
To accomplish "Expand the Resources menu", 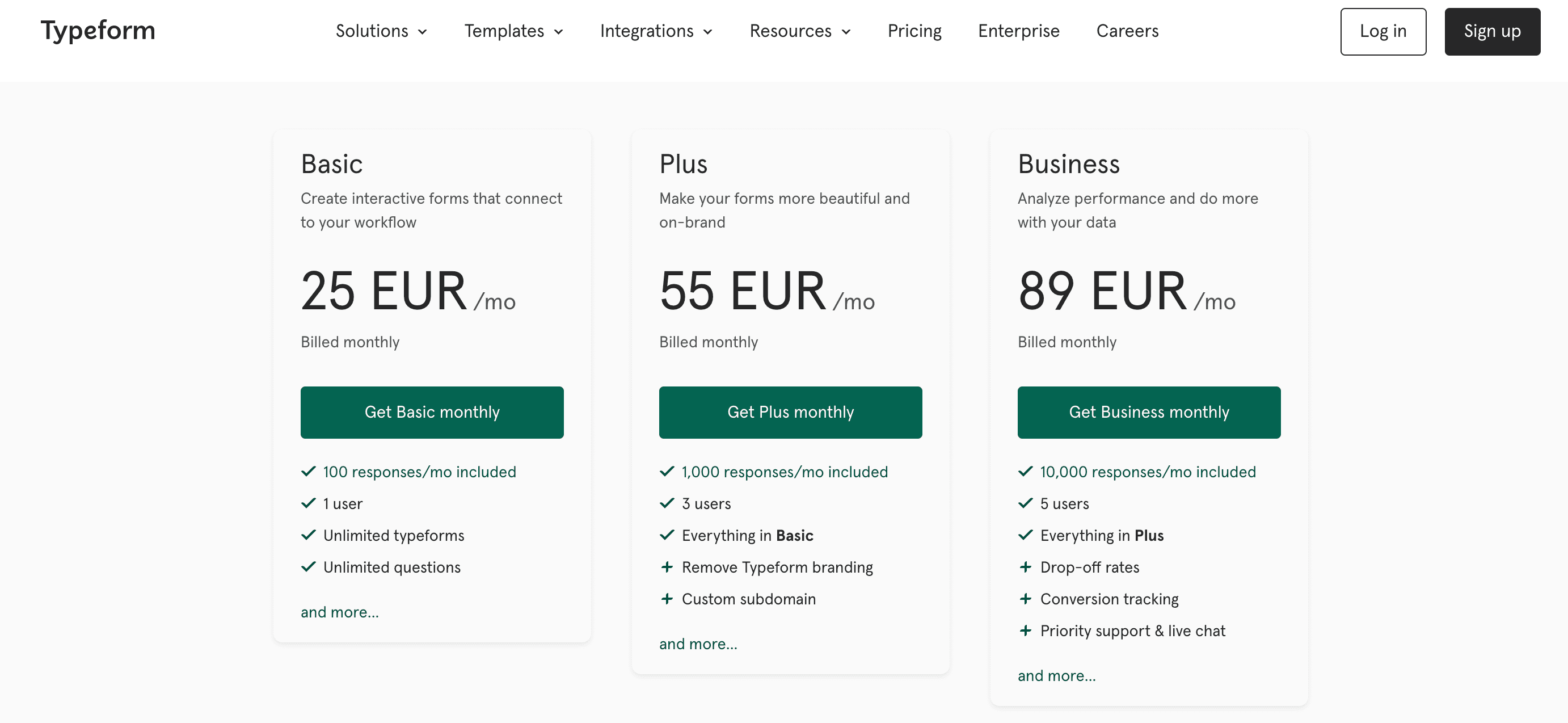I will (799, 31).
